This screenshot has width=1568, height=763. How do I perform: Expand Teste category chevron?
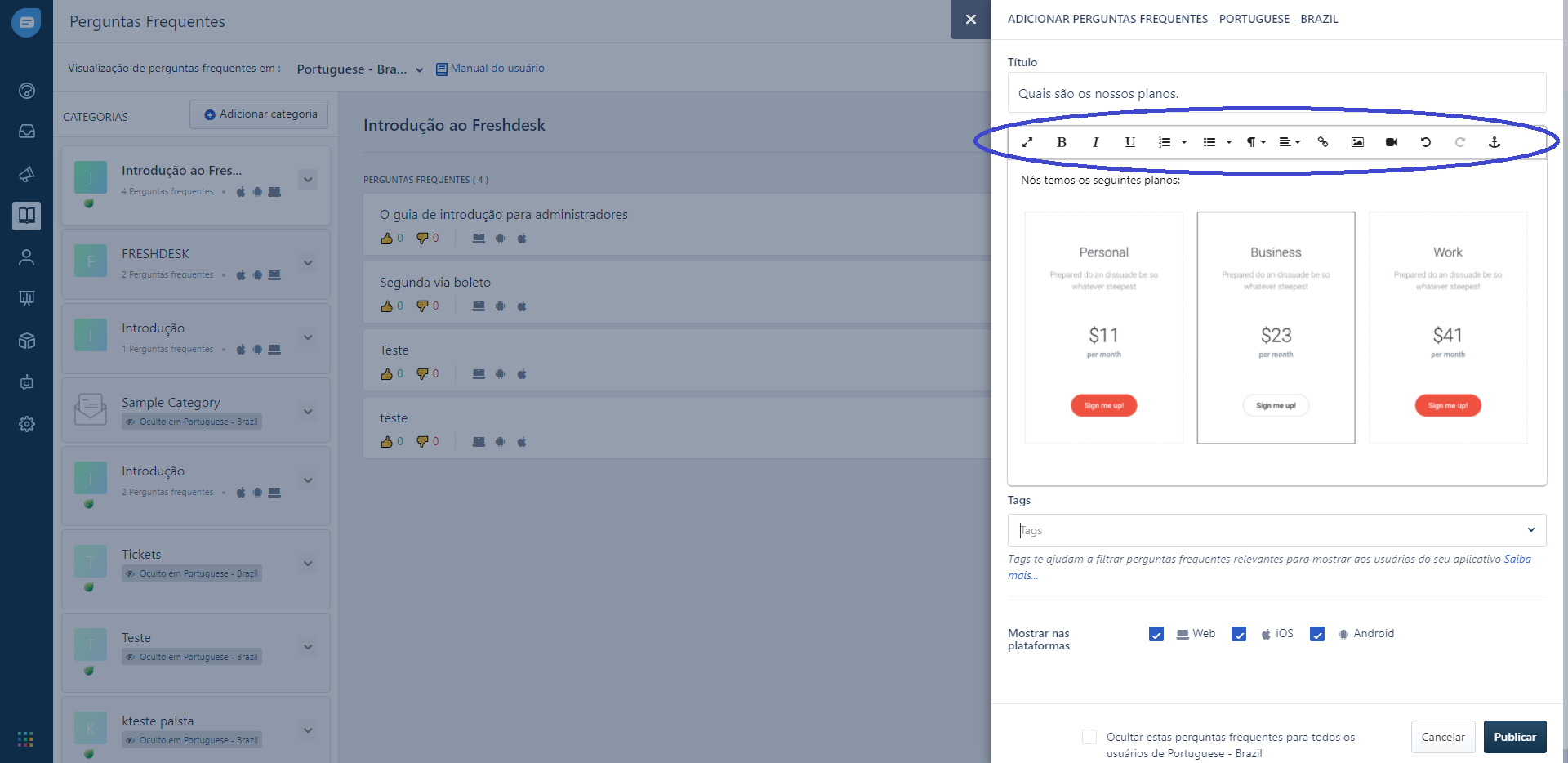coord(308,647)
